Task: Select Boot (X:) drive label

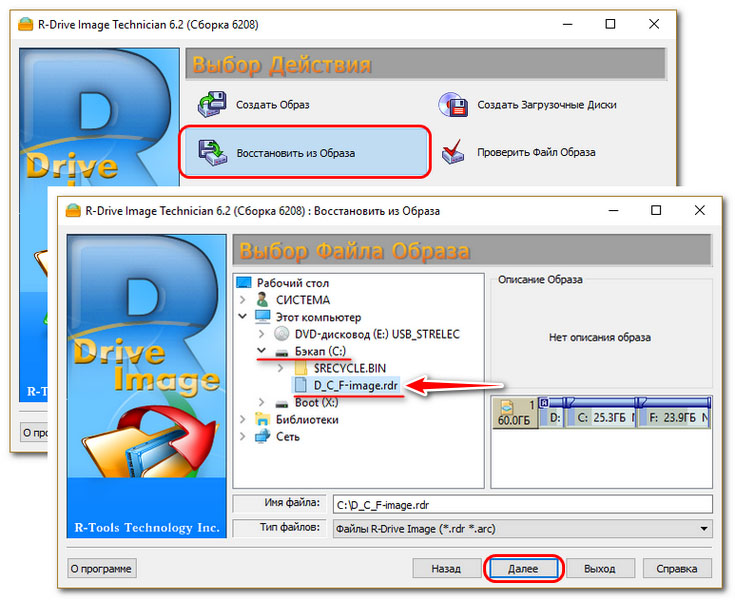Action: tap(316, 403)
